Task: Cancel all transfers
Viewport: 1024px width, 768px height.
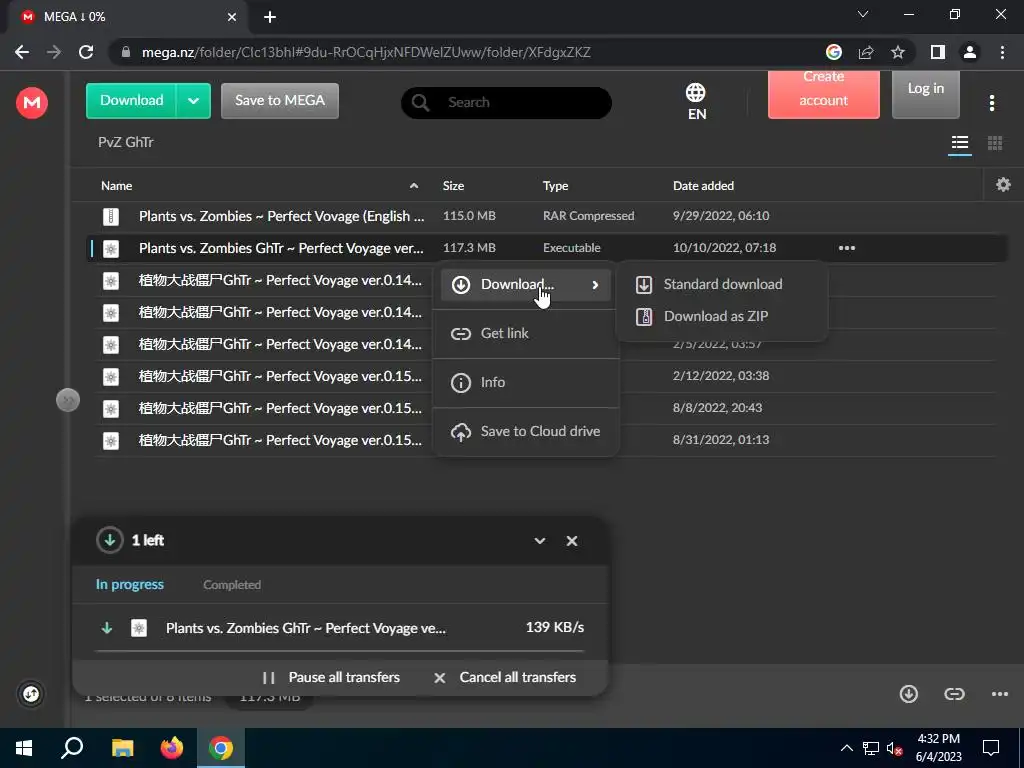Action: point(505,677)
